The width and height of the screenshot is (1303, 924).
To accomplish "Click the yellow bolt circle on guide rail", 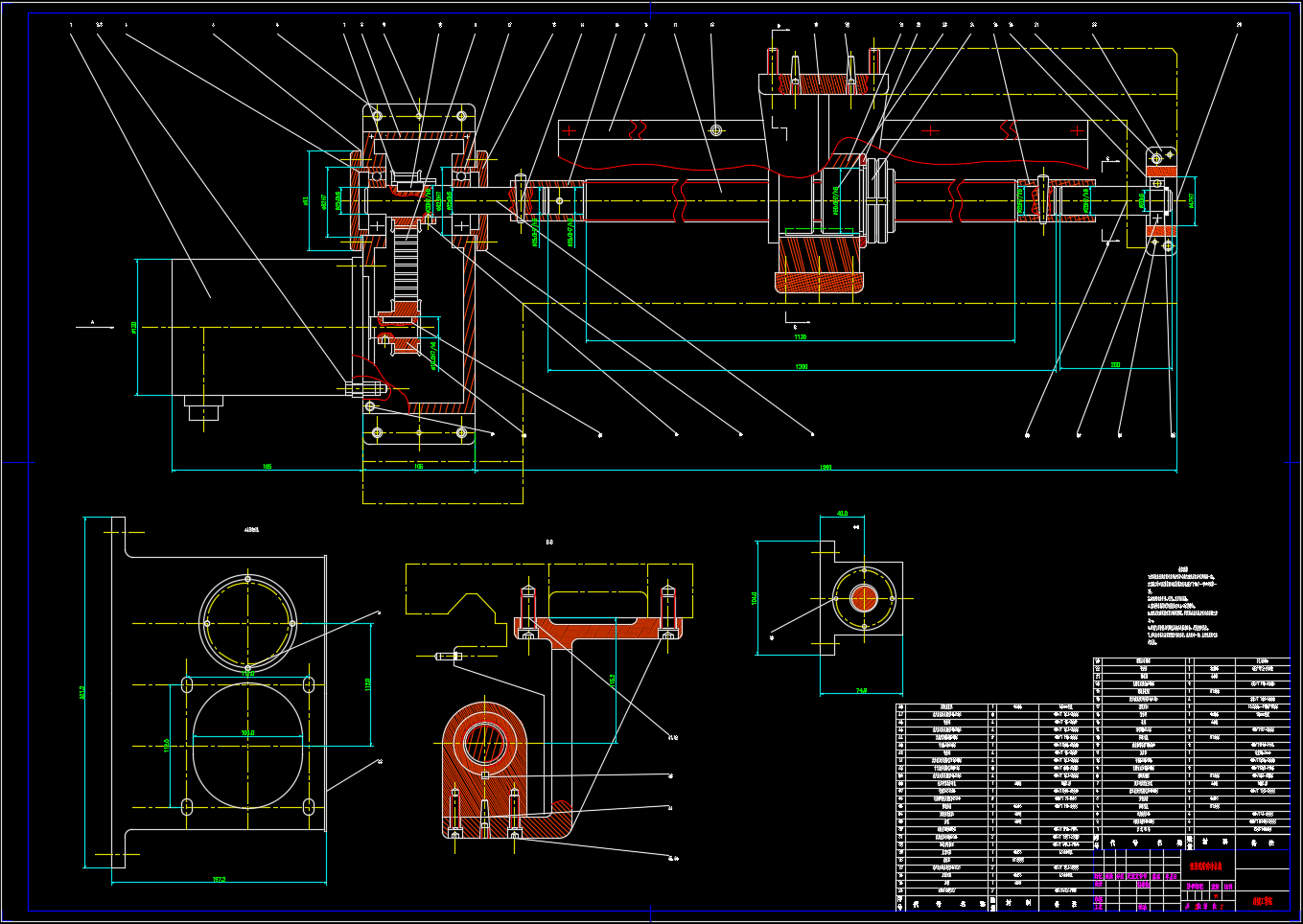I will pos(716,129).
